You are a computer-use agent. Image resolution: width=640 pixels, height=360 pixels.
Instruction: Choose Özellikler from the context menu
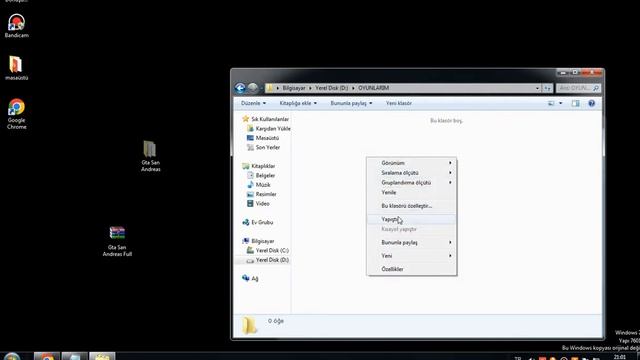pos(411,269)
